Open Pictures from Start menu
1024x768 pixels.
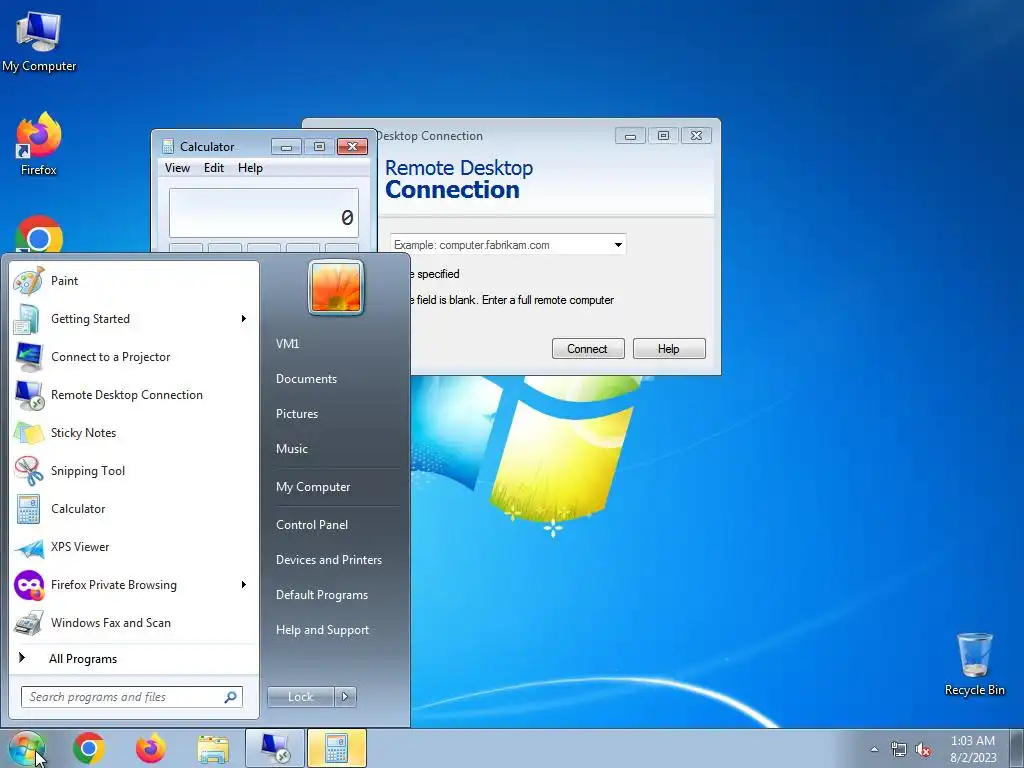(x=296, y=414)
